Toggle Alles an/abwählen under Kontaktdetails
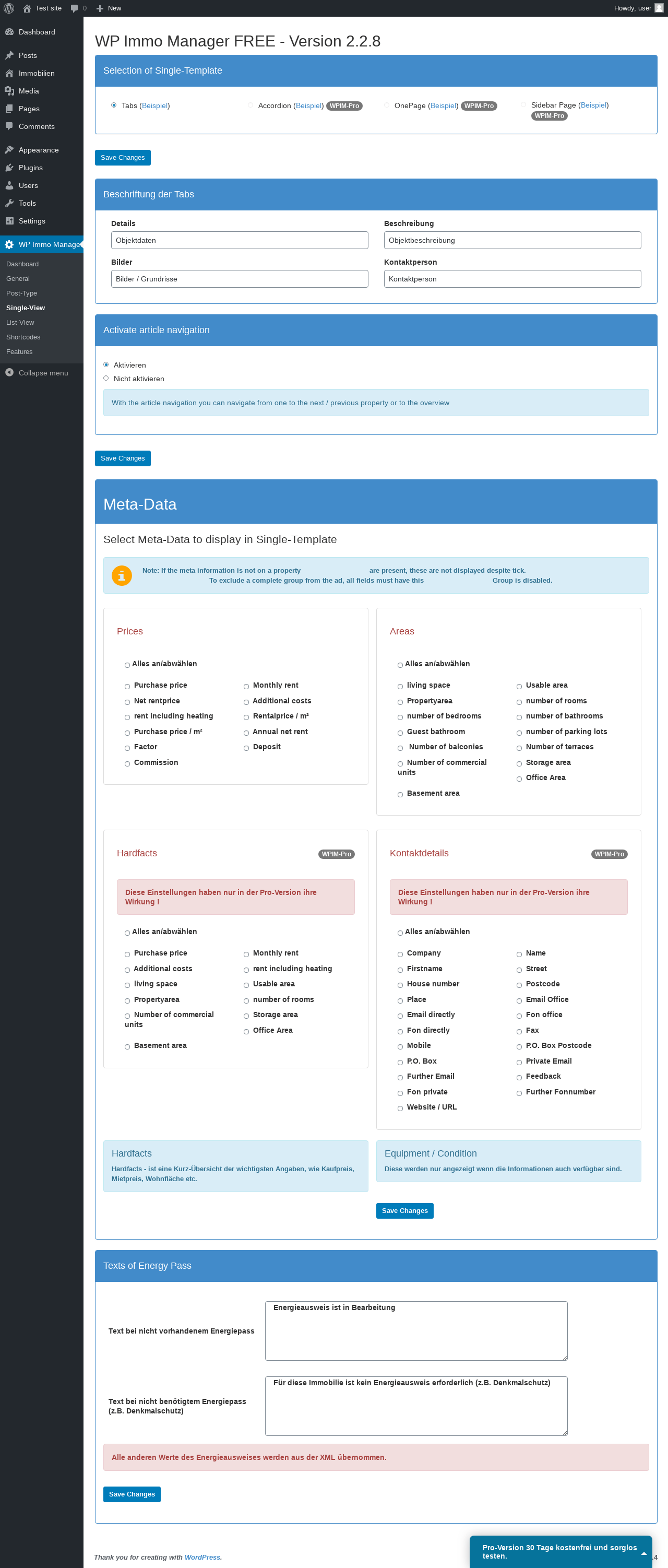 click(400, 933)
